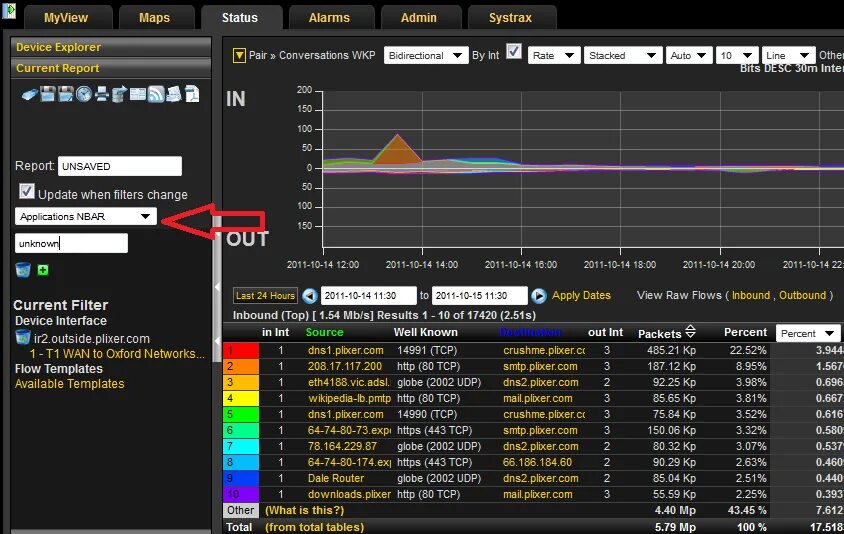
Task: Click the purple color swatch for row 10
Action: (241, 494)
